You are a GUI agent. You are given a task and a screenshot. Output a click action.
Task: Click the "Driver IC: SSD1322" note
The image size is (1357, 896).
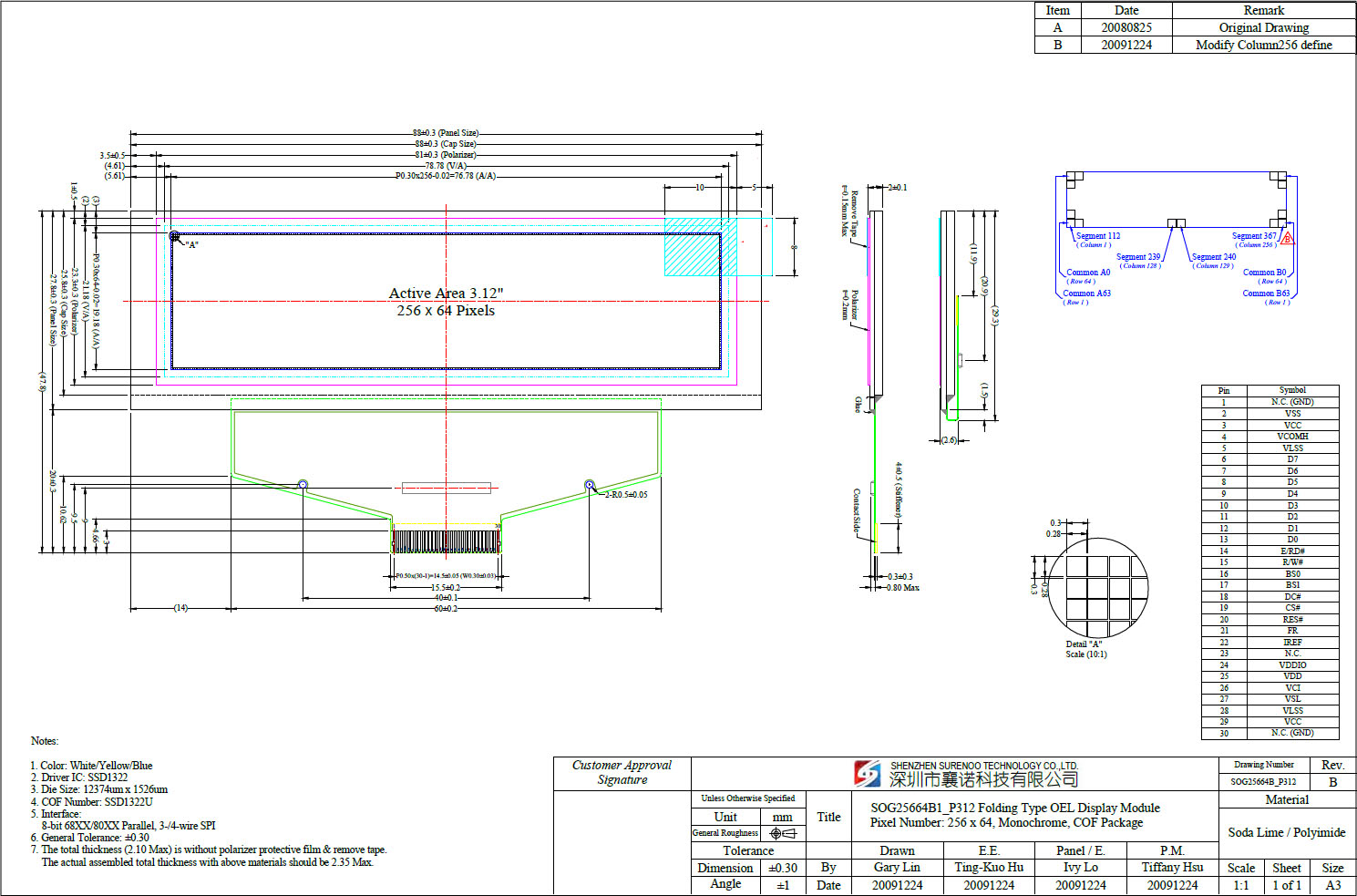click(84, 778)
